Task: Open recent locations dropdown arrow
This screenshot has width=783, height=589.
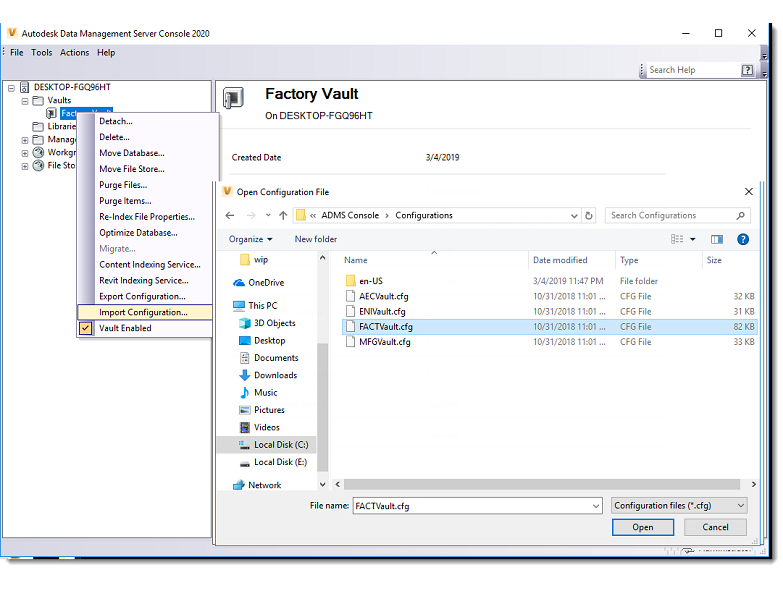Action: (268, 216)
